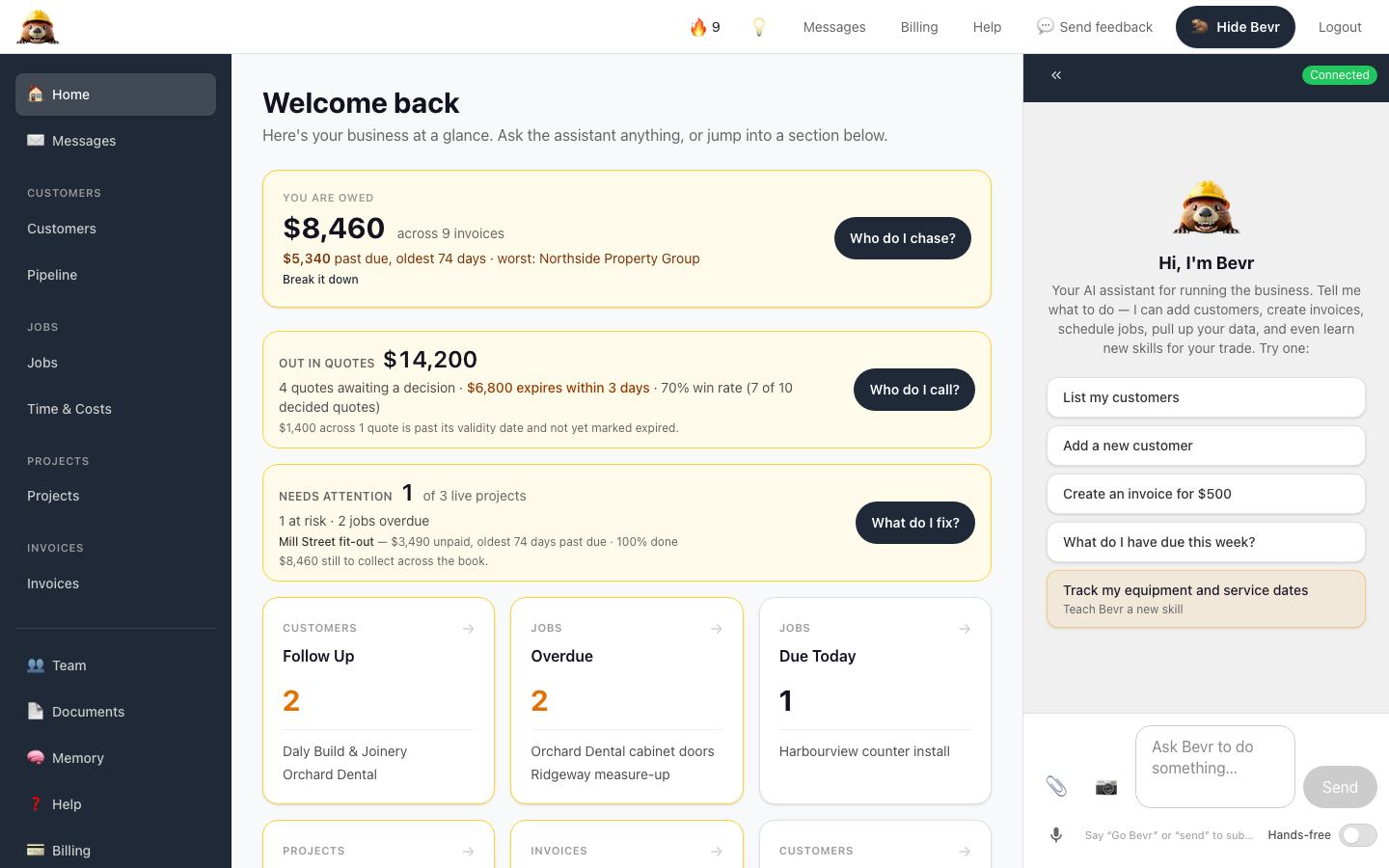Viewport: 1389px width, 868px height.
Task: Click the Send button in the chat
Action: pyautogui.click(x=1340, y=787)
